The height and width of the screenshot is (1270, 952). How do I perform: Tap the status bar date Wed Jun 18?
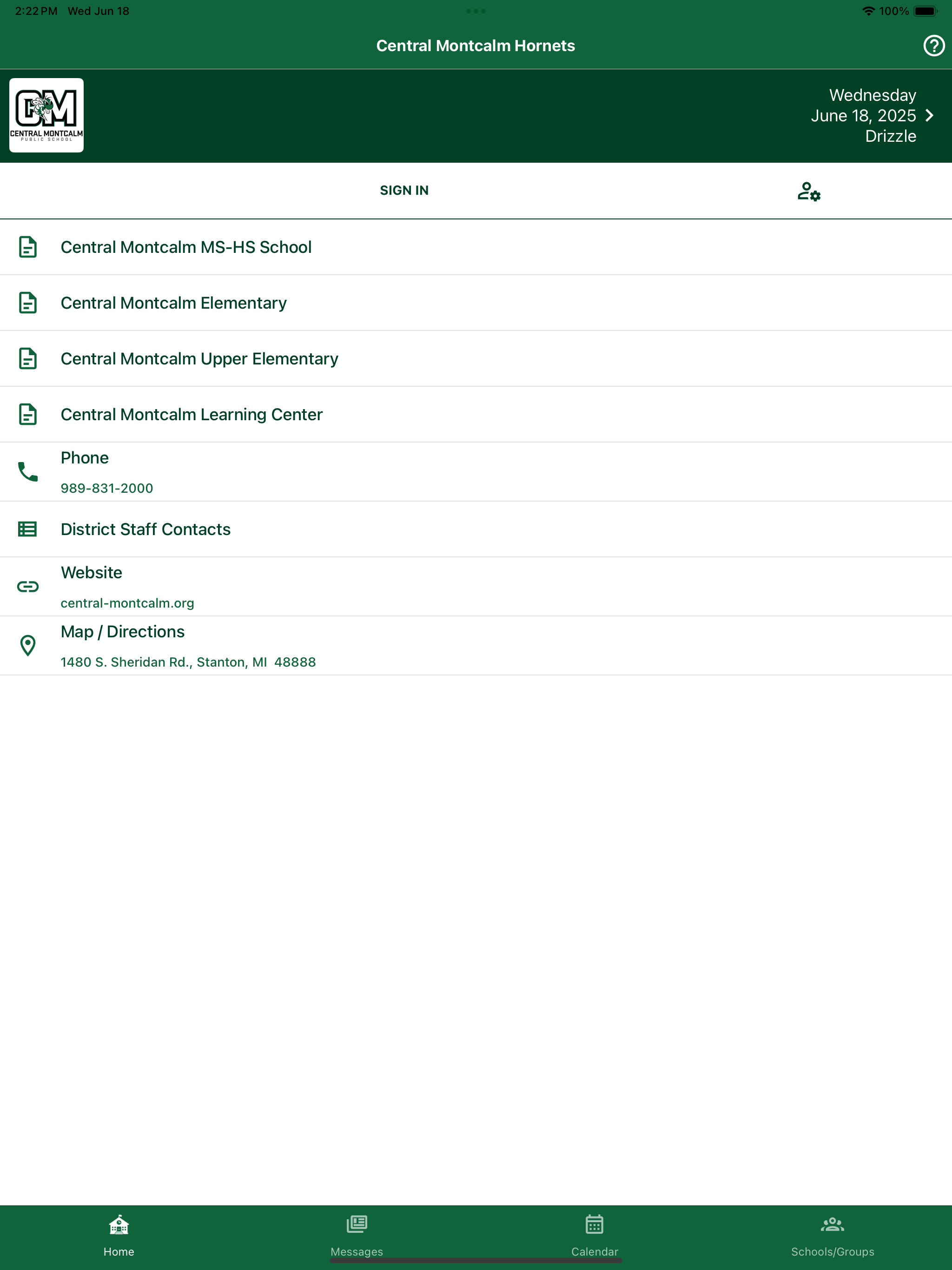point(98,11)
